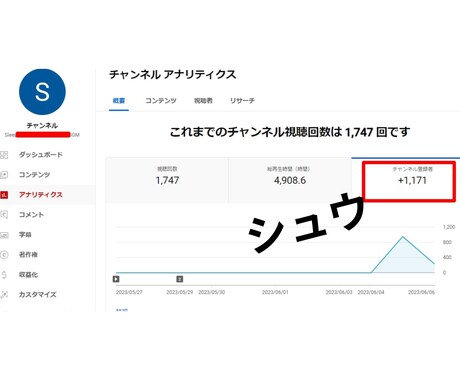
Task: Click the 2023/05/27 date label
Action: point(129,292)
